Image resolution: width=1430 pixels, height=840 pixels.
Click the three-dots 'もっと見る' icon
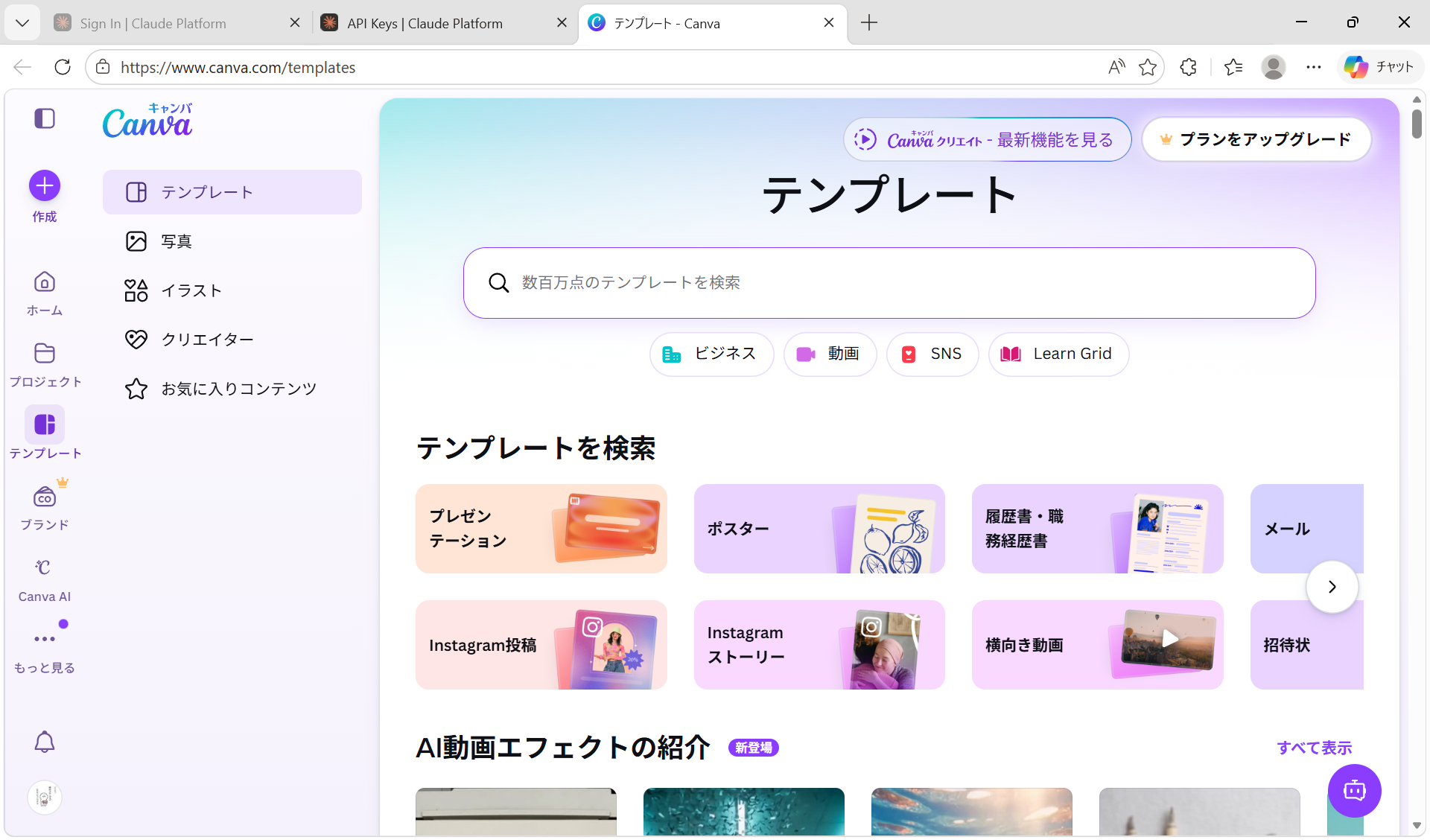pos(45,639)
